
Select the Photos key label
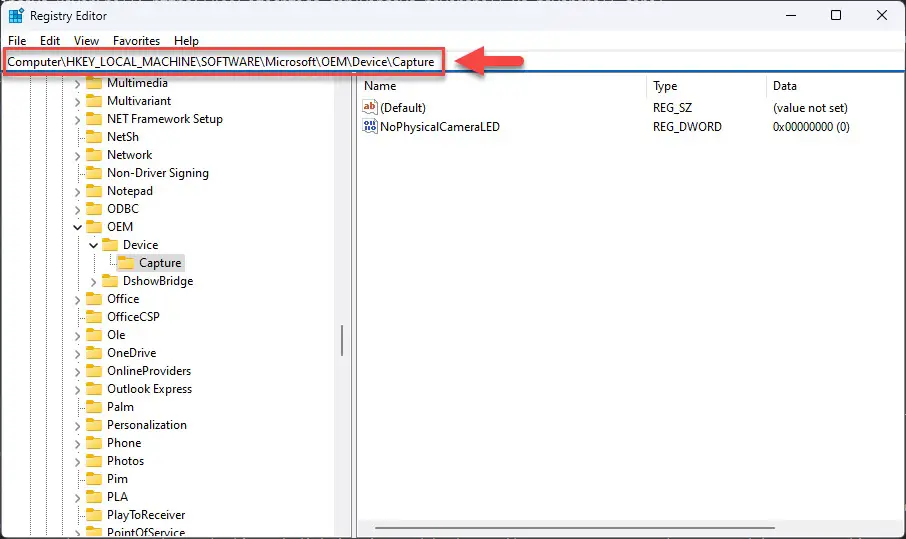[125, 461]
